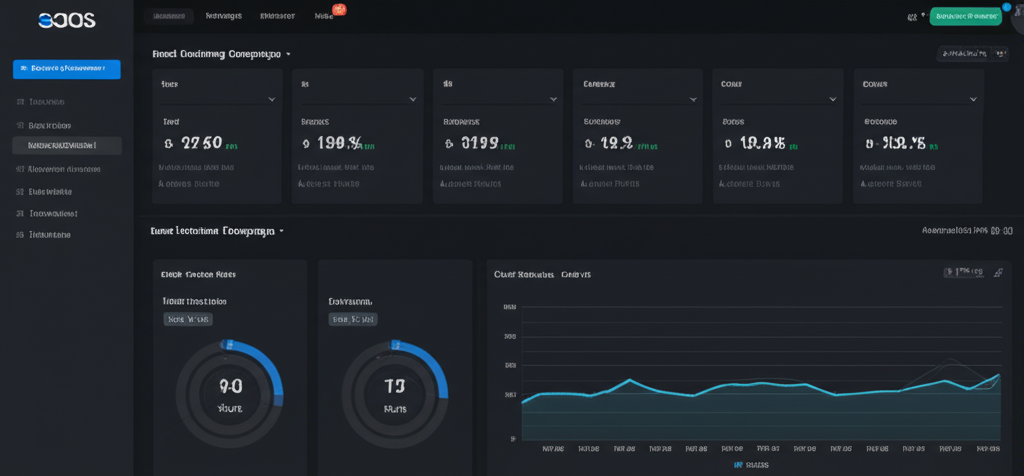Image resolution: width=1024 pixels, height=476 pixels.
Task: Select the first tab in the top navigation
Action: click(x=167, y=17)
